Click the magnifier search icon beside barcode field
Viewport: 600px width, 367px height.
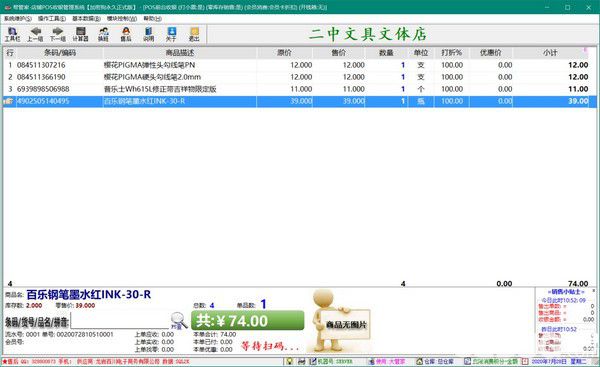(x=178, y=321)
